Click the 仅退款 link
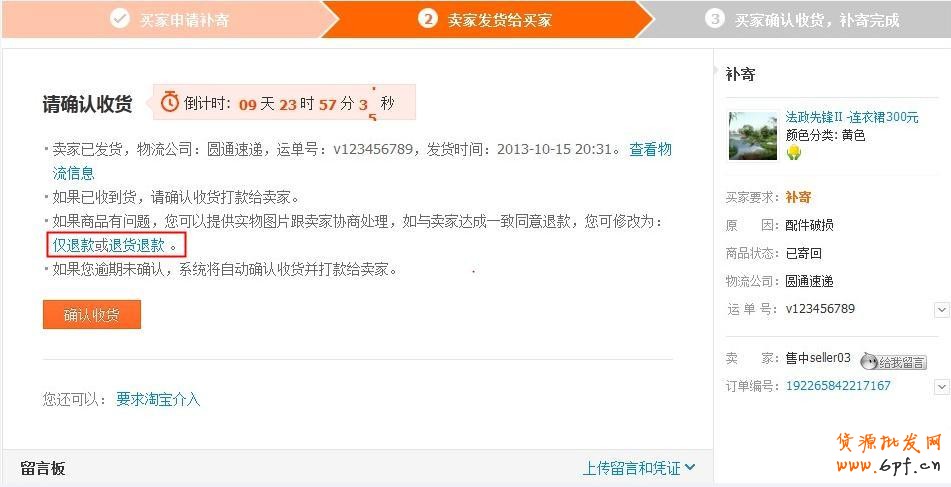This screenshot has width=951, height=487. point(73,245)
